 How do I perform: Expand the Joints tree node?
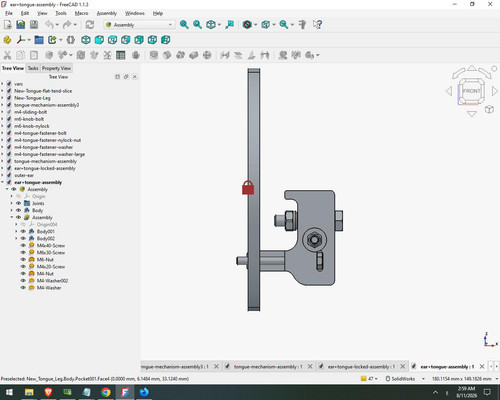click(x=12, y=203)
